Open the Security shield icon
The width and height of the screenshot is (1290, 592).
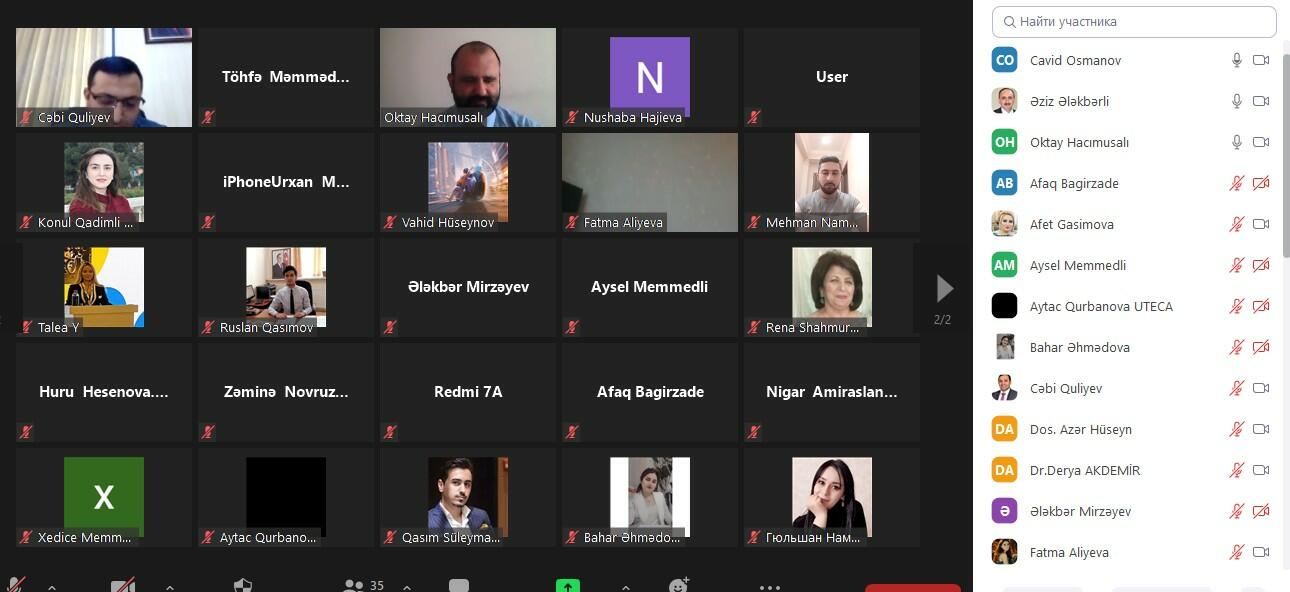click(x=242, y=585)
